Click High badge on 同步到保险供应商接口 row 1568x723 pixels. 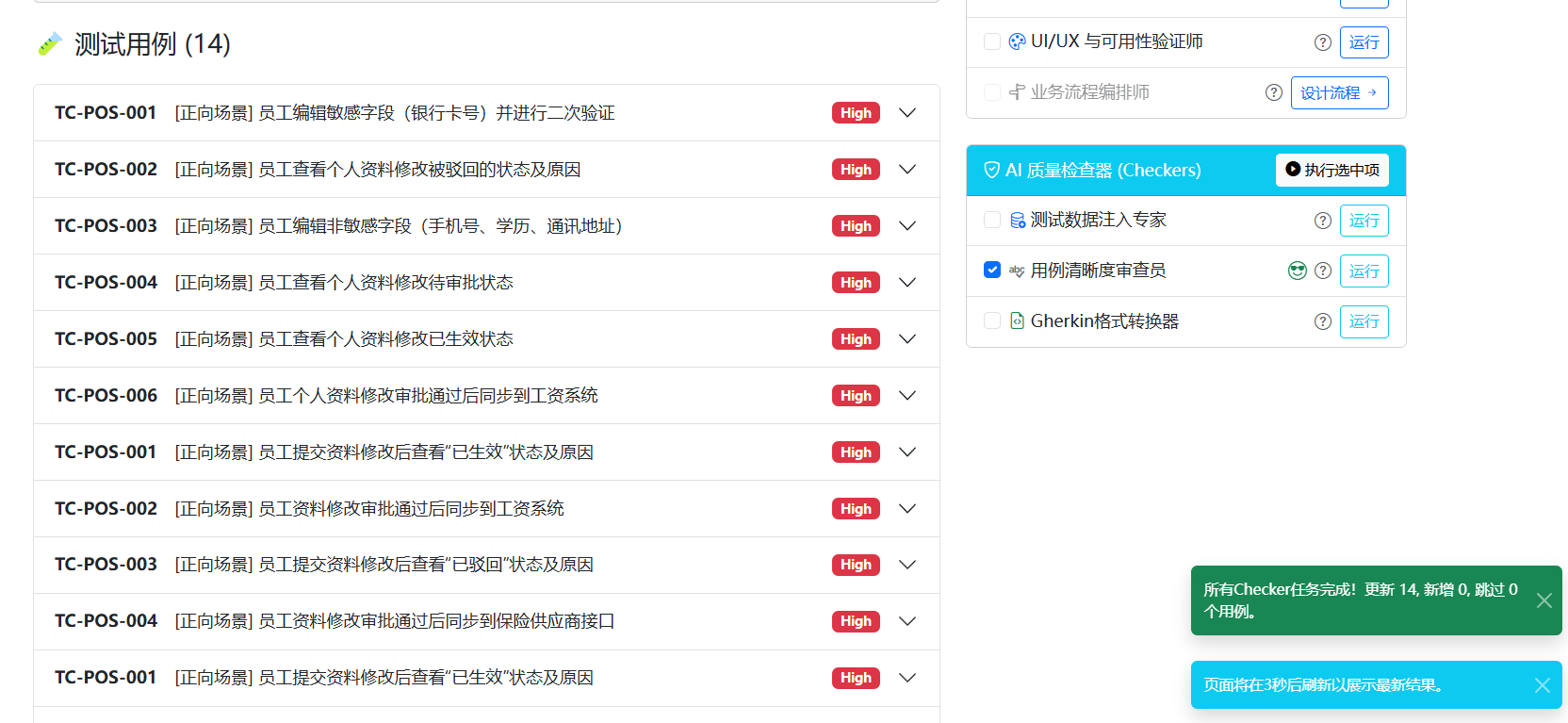click(856, 621)
